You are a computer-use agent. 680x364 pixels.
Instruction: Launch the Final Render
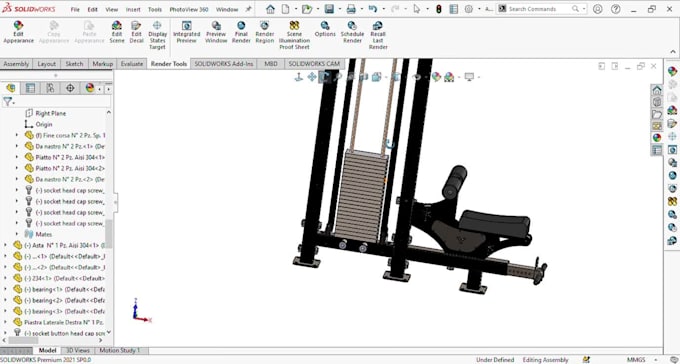coord(241,32)
